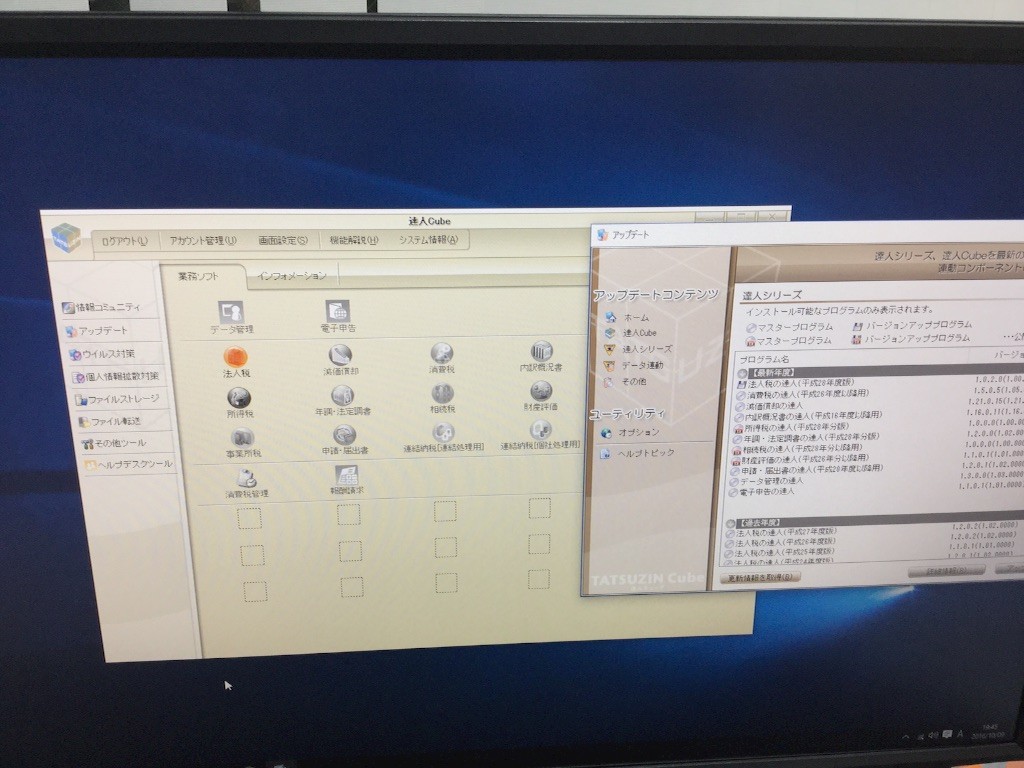Open ウイルス対策 sidebar item
The image size is (1024, 768).
[102, 354]
